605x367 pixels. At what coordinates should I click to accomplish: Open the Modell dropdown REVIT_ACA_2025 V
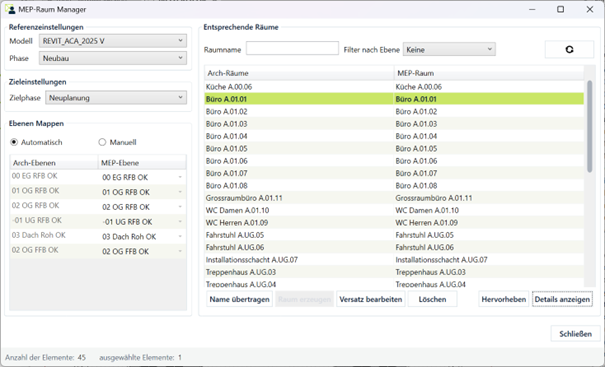click(x=113, y=41)
